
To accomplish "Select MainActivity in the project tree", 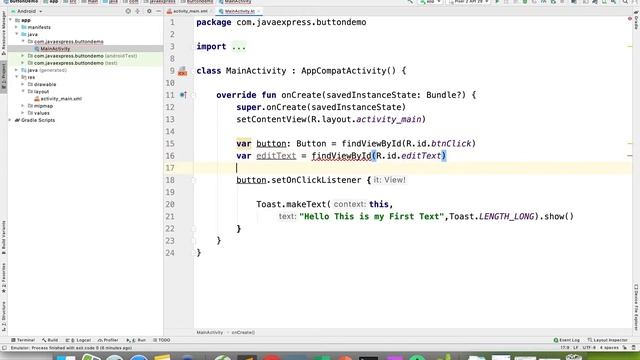I will 55,49.
